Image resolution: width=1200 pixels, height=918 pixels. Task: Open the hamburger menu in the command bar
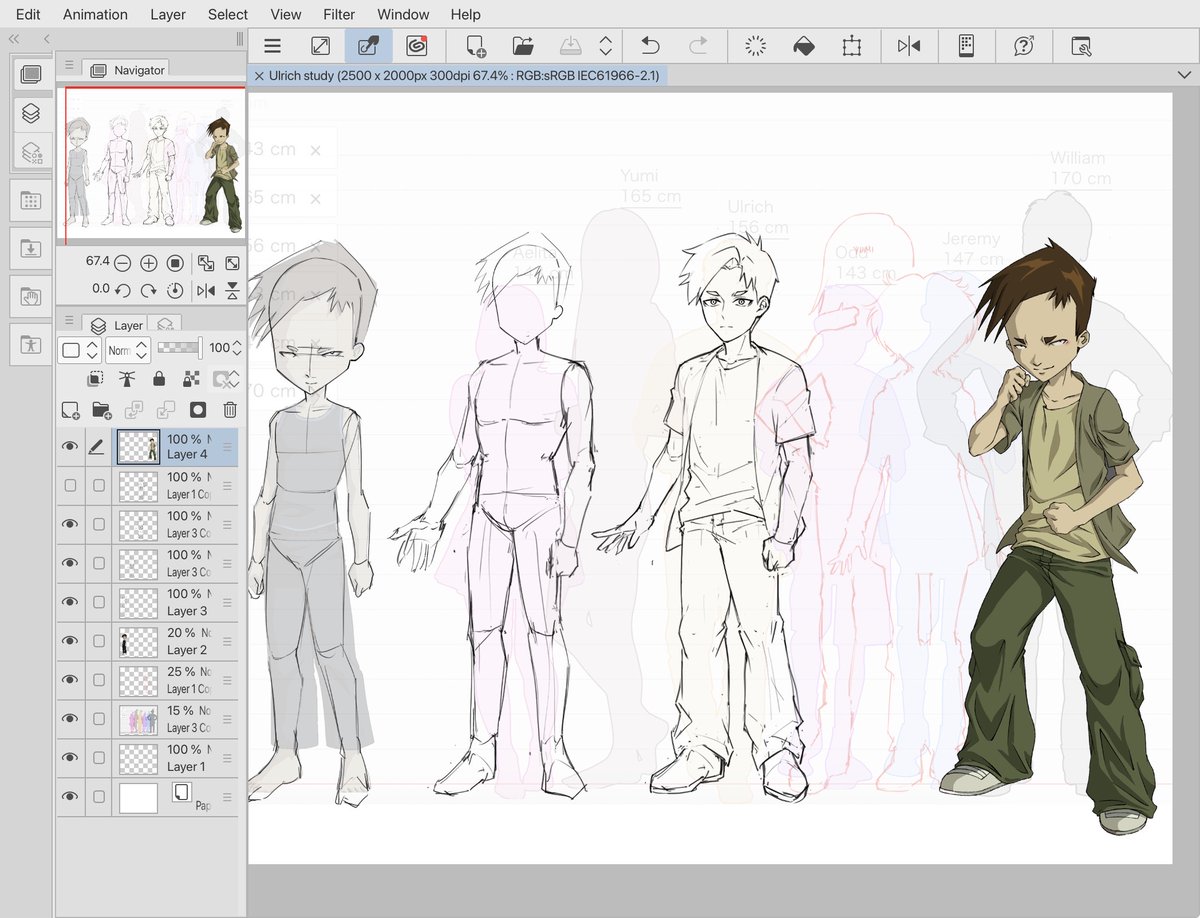[x=272, y=46]
